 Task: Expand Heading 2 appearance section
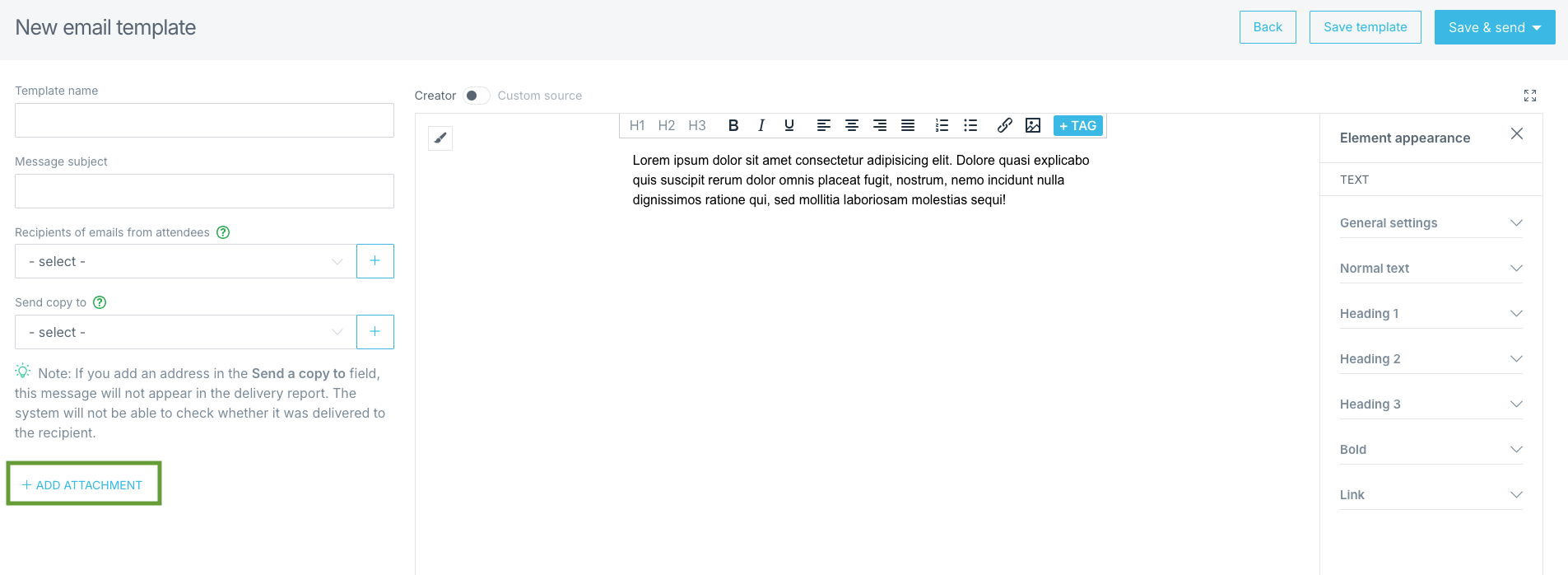(x=1431, y=359)
